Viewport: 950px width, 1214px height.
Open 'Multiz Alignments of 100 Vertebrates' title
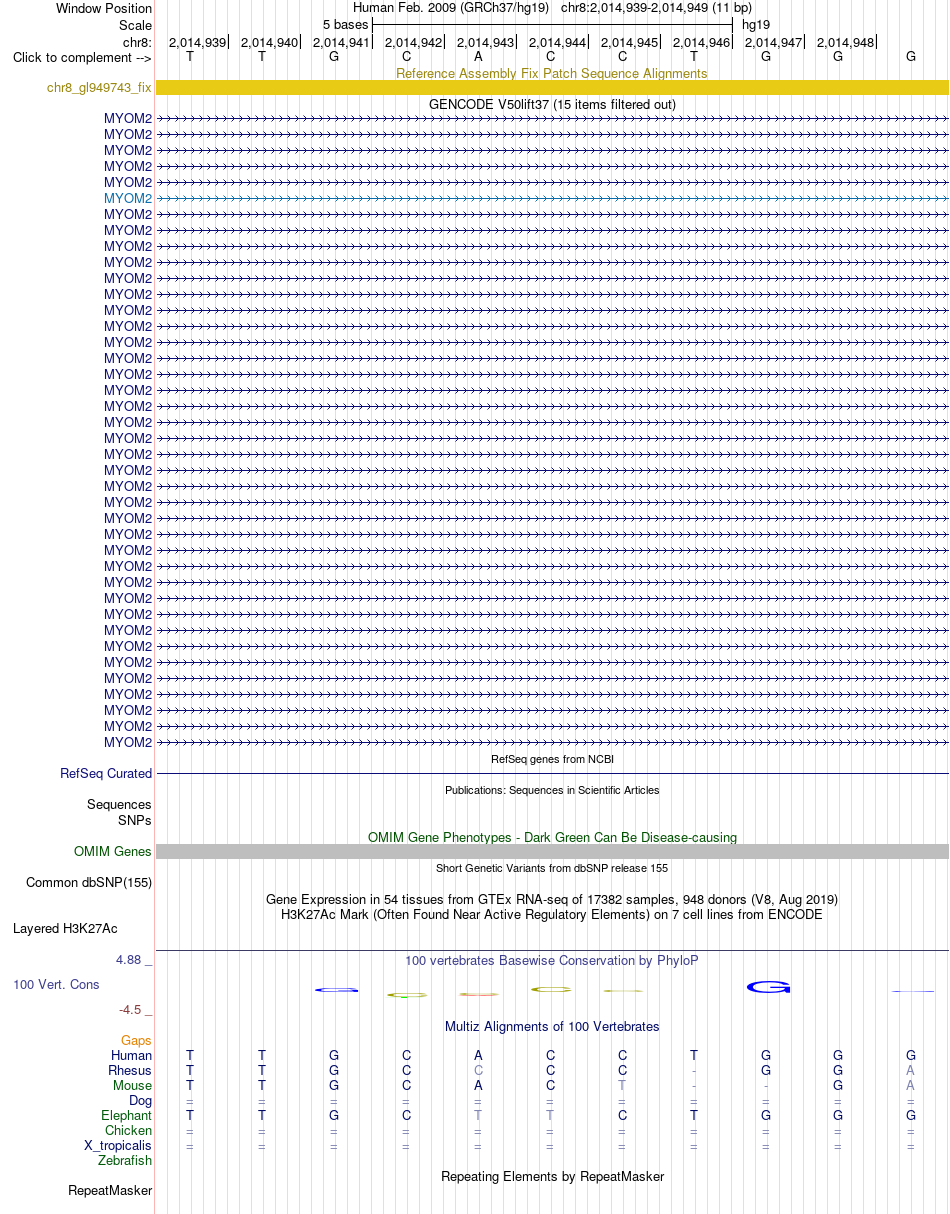tap(552, 1027)
